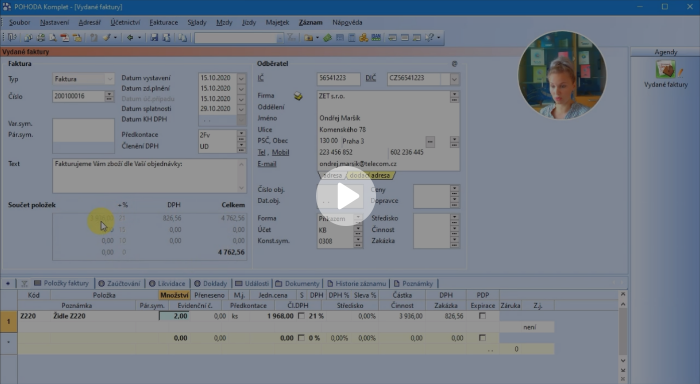Click the down arrow of the items table scrollbar
This screenshot has height=384, width=700.
pyautogui.click(x=623, y=360)
